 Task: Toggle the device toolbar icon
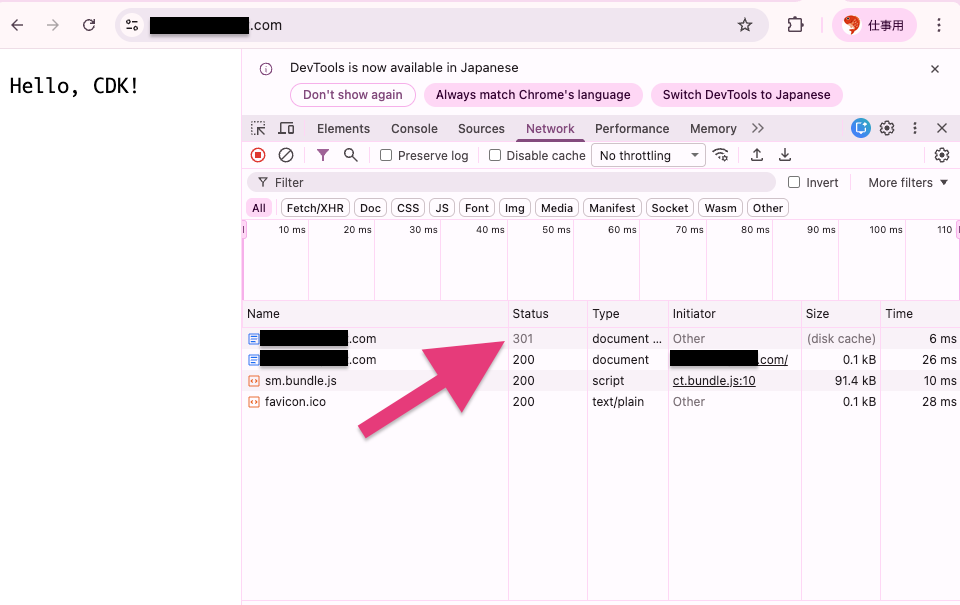(x=286, y=128)
